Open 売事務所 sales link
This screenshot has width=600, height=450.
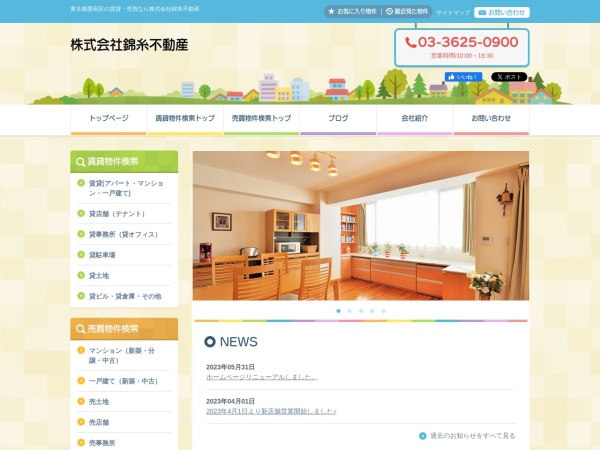pyautogui.click(x=102, y=443)
